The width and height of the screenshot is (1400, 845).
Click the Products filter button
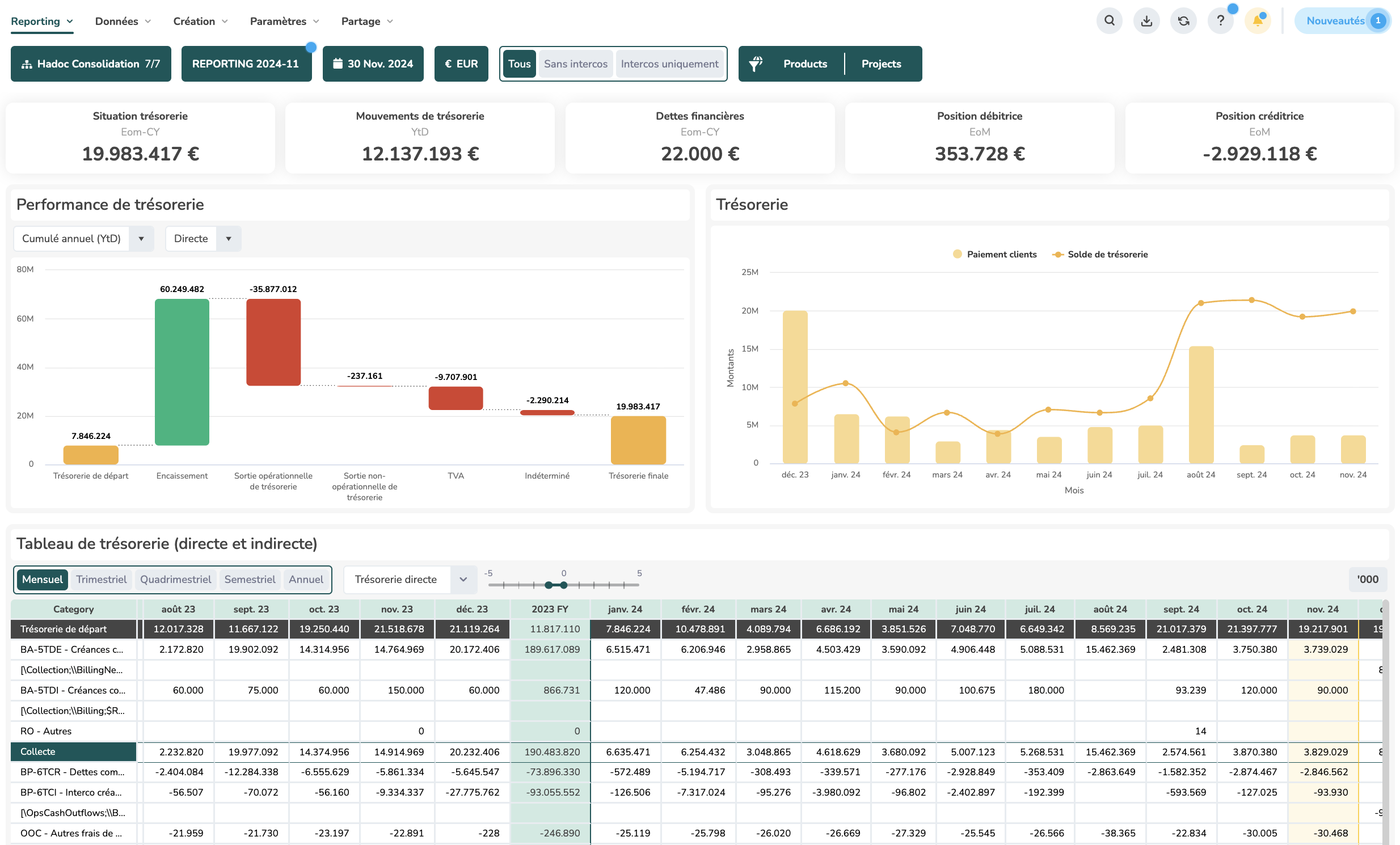pyautogui.click(x=805, y=64)
